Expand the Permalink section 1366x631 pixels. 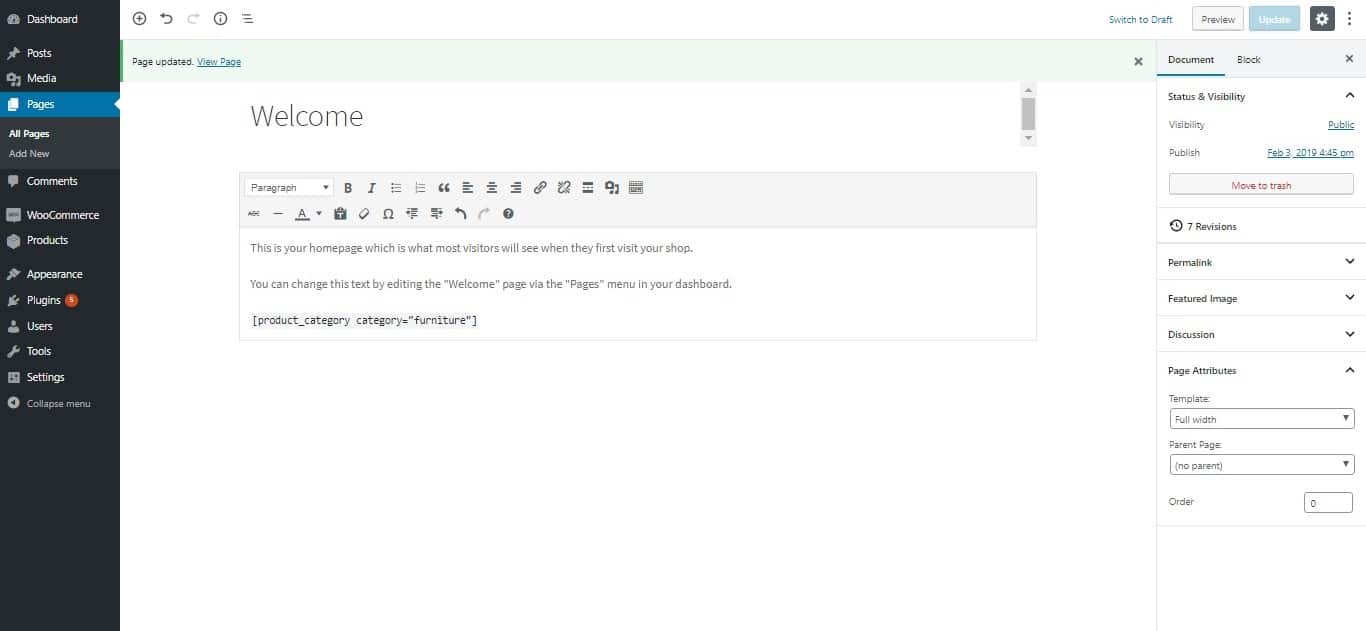[1261, 262]
